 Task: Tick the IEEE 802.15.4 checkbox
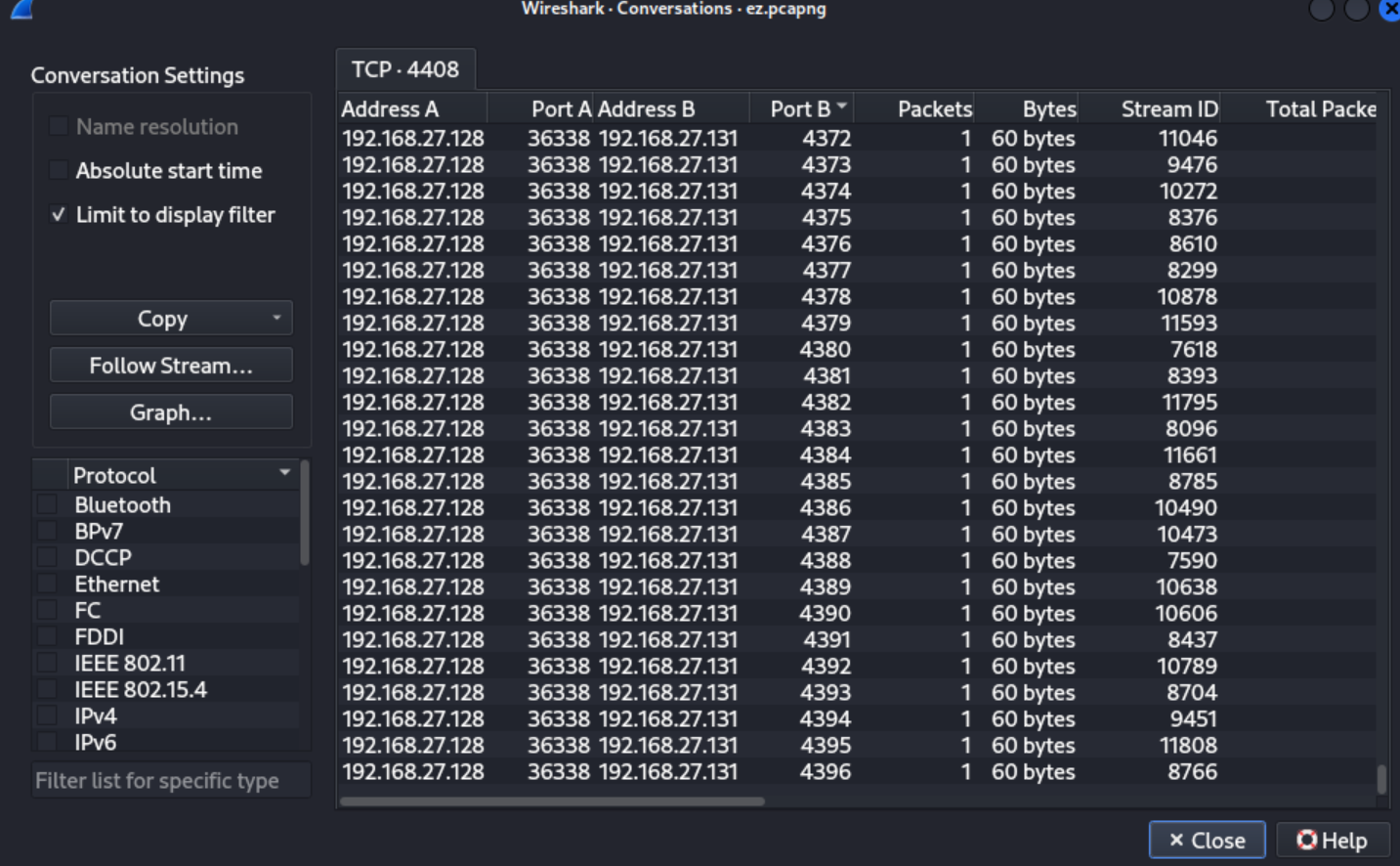(x=47, y=689)
